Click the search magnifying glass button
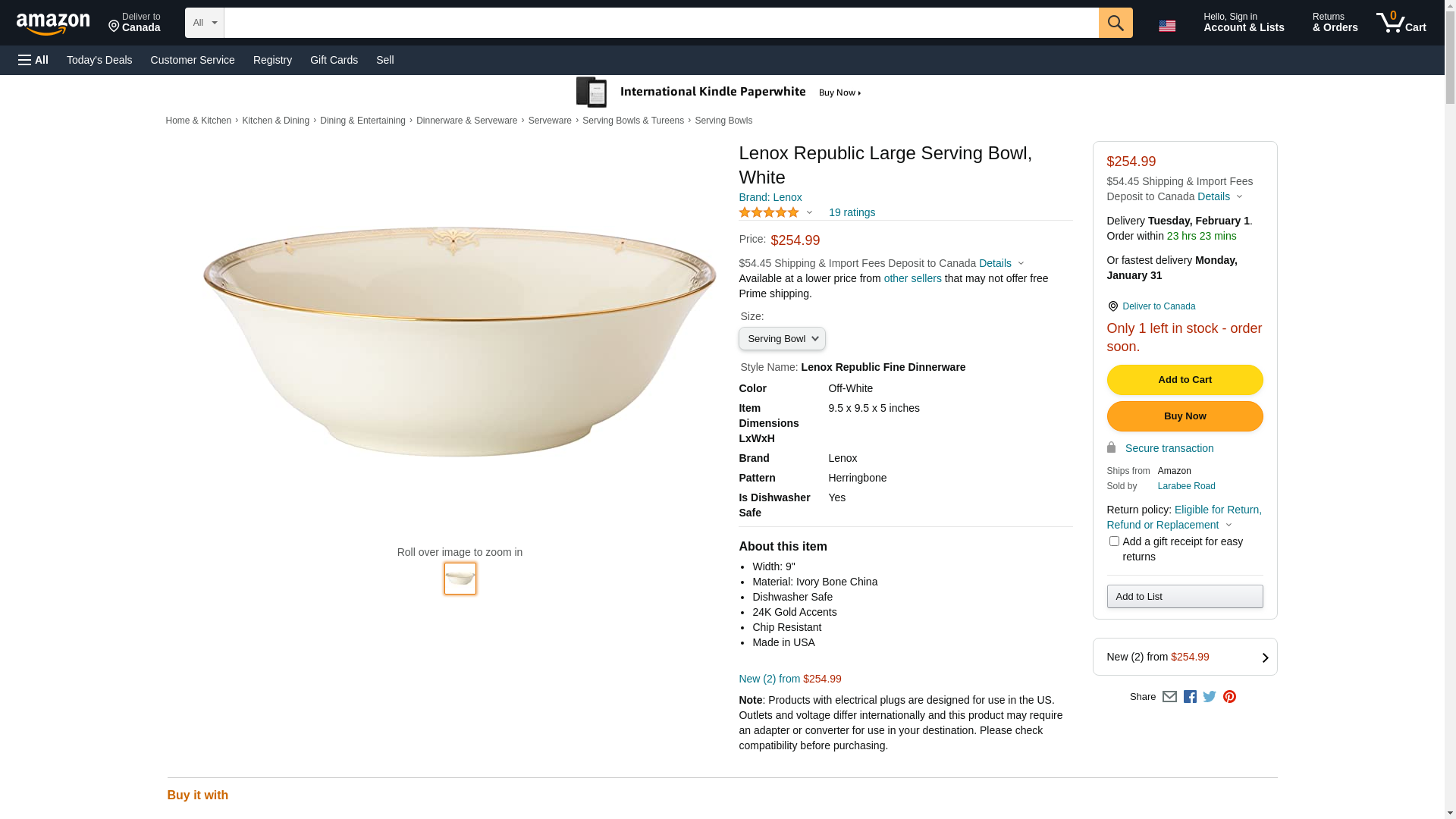1456x819 pixels. tap(1115, 23)
